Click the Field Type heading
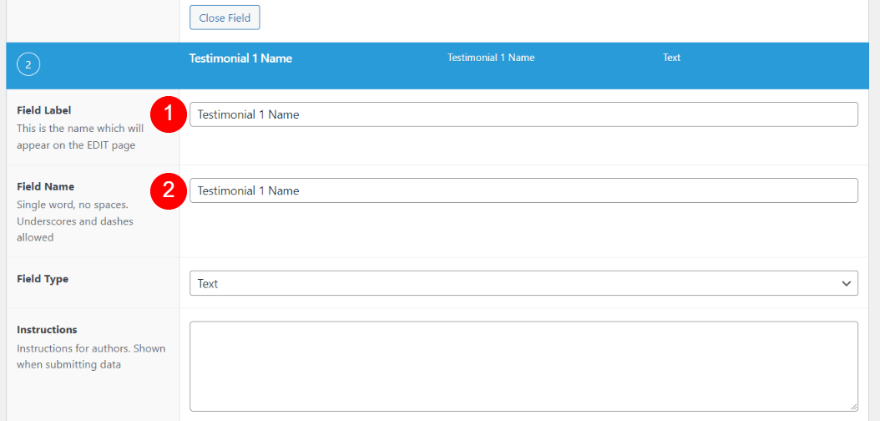Screen dimensions: 880x421 tap(43, 278)
